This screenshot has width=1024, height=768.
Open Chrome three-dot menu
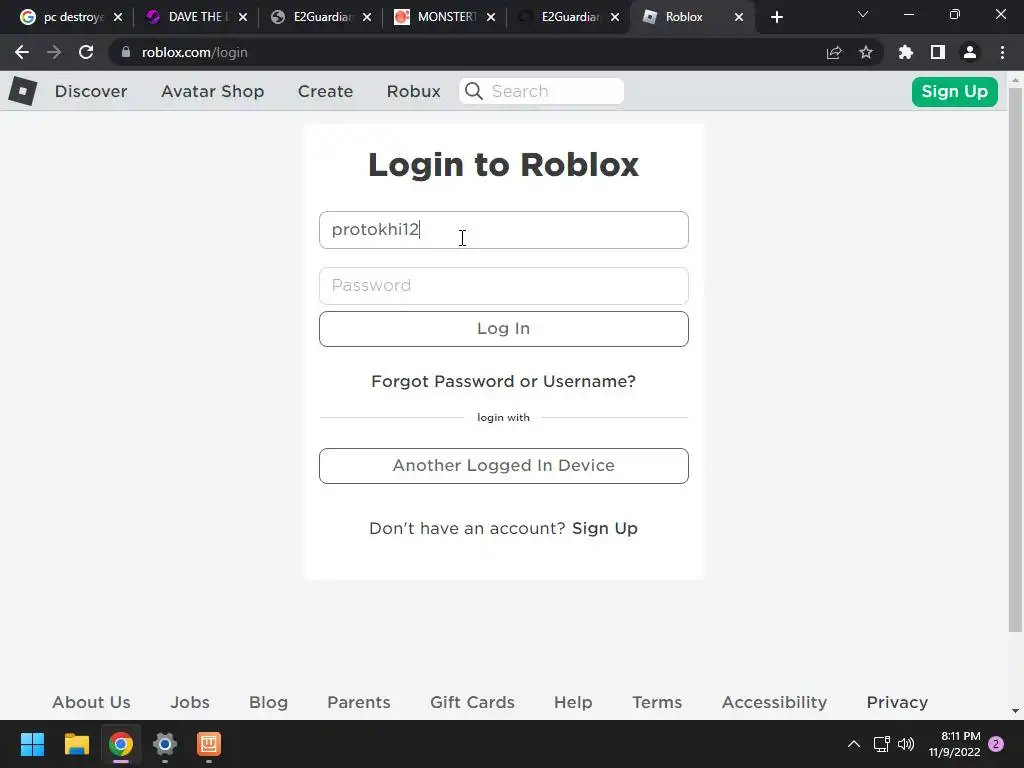tap(1002, 52)
